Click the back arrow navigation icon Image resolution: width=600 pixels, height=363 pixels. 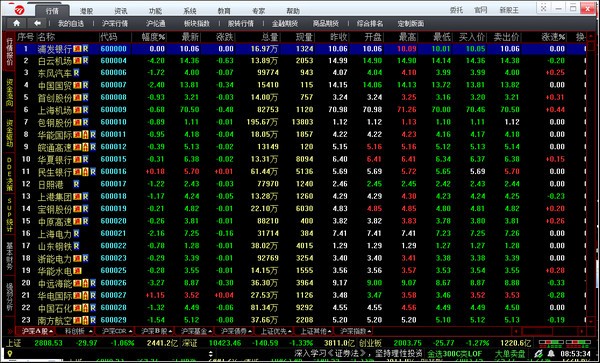(x=37, y=23)
